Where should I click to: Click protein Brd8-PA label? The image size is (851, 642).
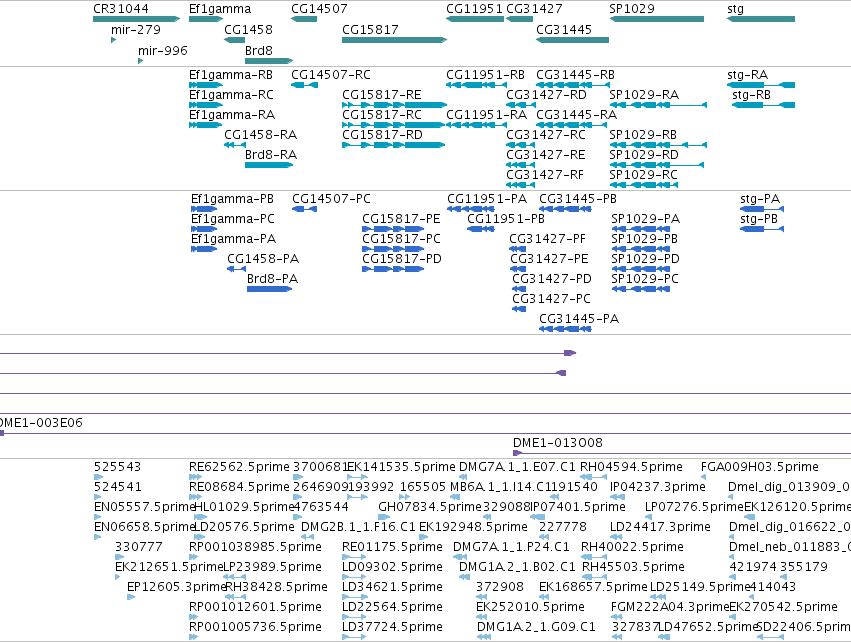[x=272, y=278]
